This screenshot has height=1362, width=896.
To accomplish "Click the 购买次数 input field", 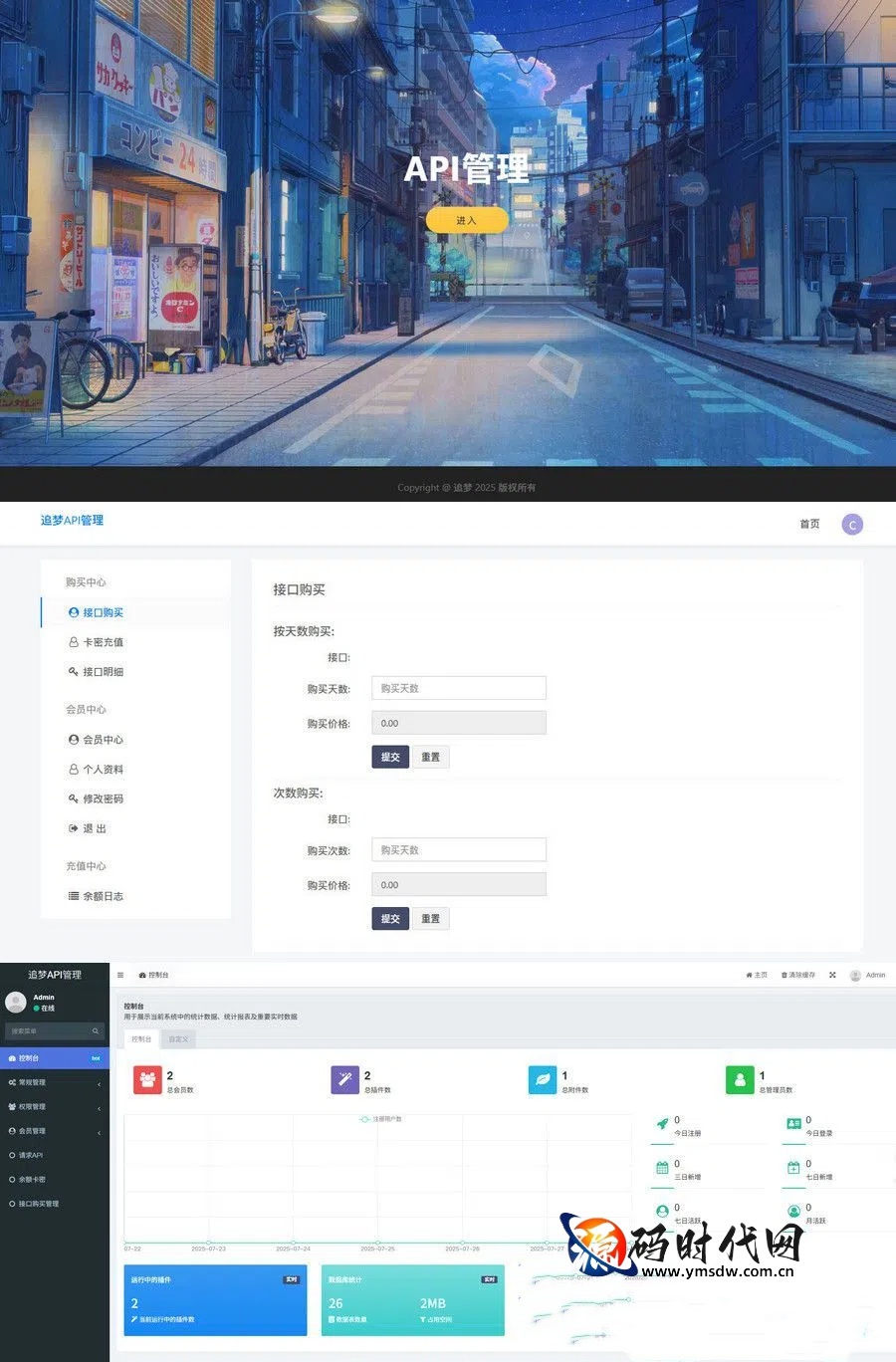I will [x=458, y=849].
